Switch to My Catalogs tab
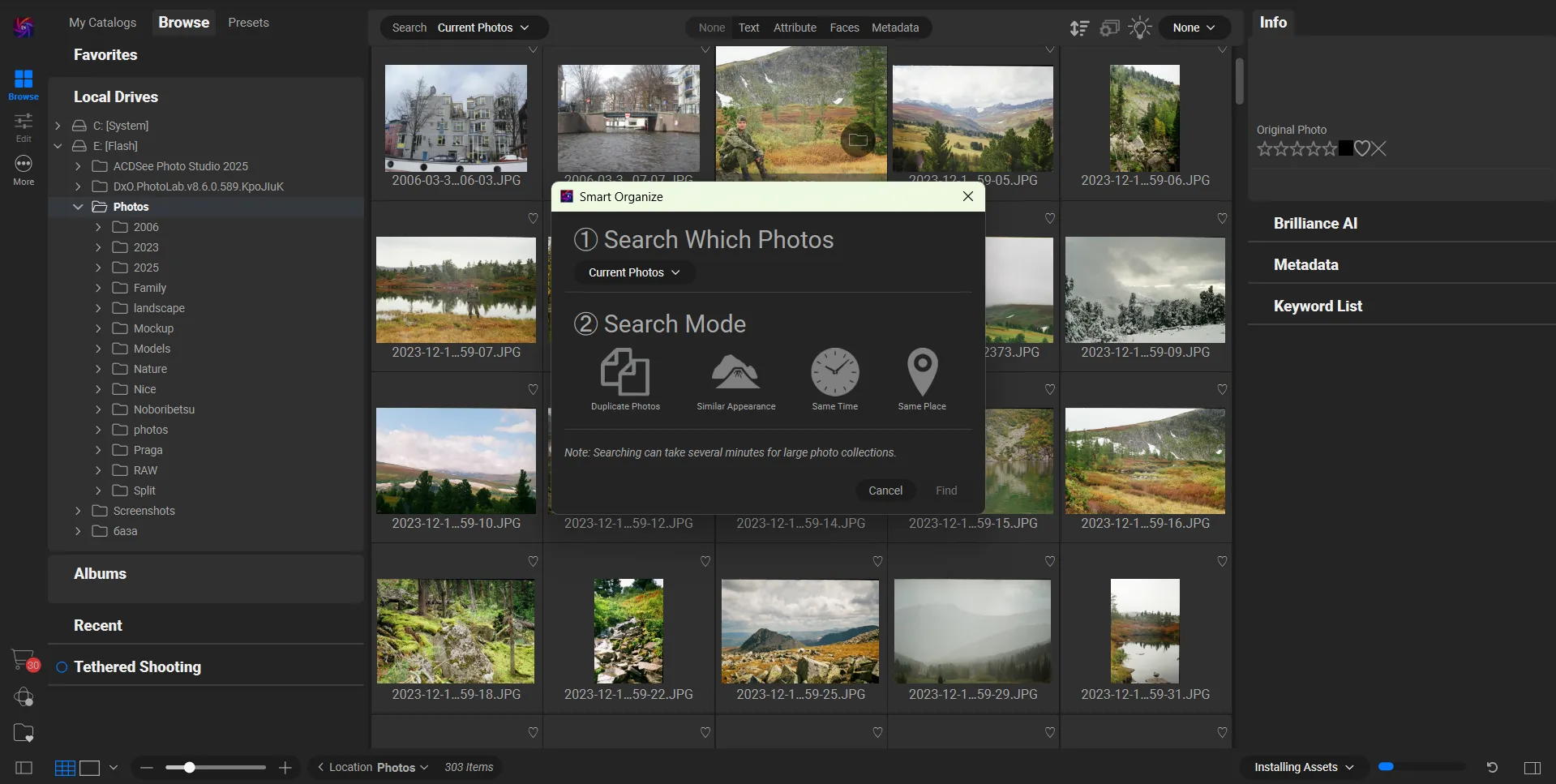 (102, 23)
